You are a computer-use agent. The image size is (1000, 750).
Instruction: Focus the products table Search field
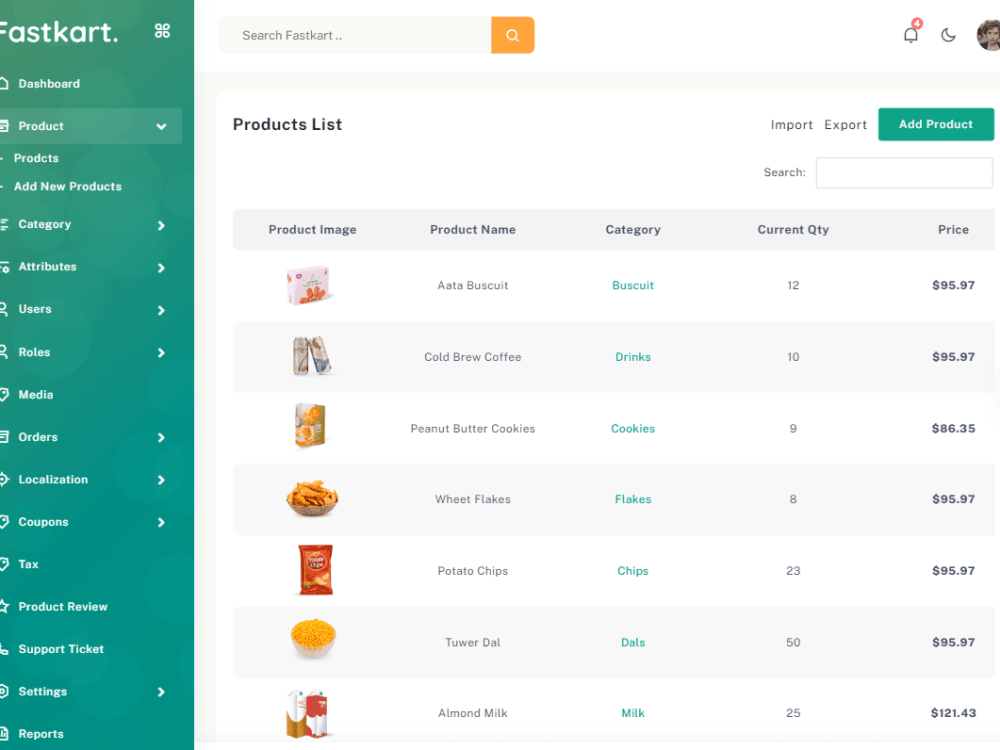[x=904, y=173]
